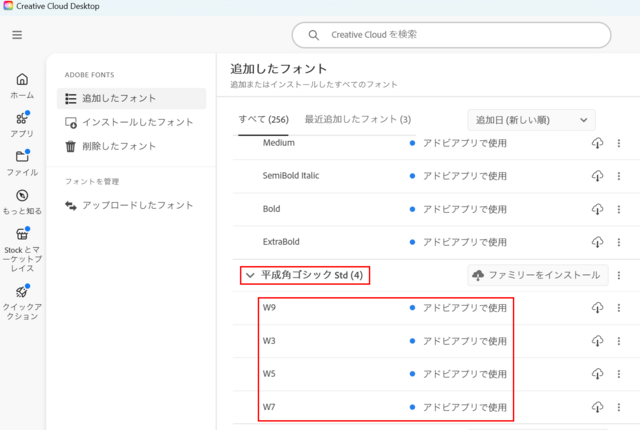Open the hamburger navigation menu
The image size is (640, 430).
point(17,35)
